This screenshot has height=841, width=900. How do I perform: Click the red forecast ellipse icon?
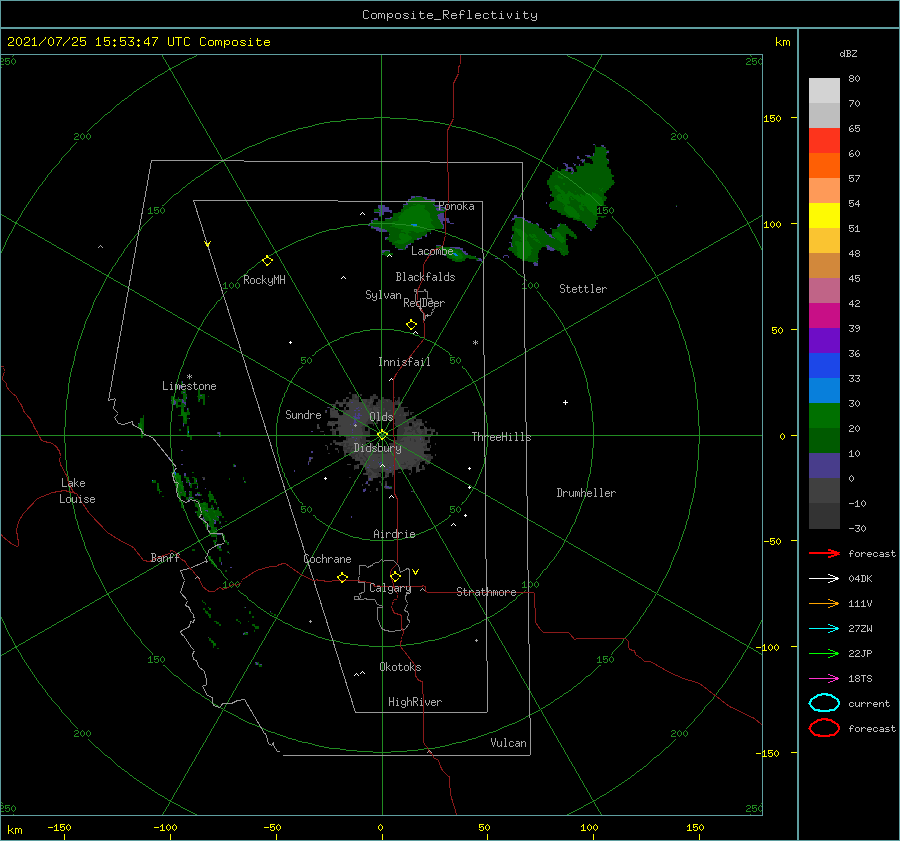pos(824,728)
